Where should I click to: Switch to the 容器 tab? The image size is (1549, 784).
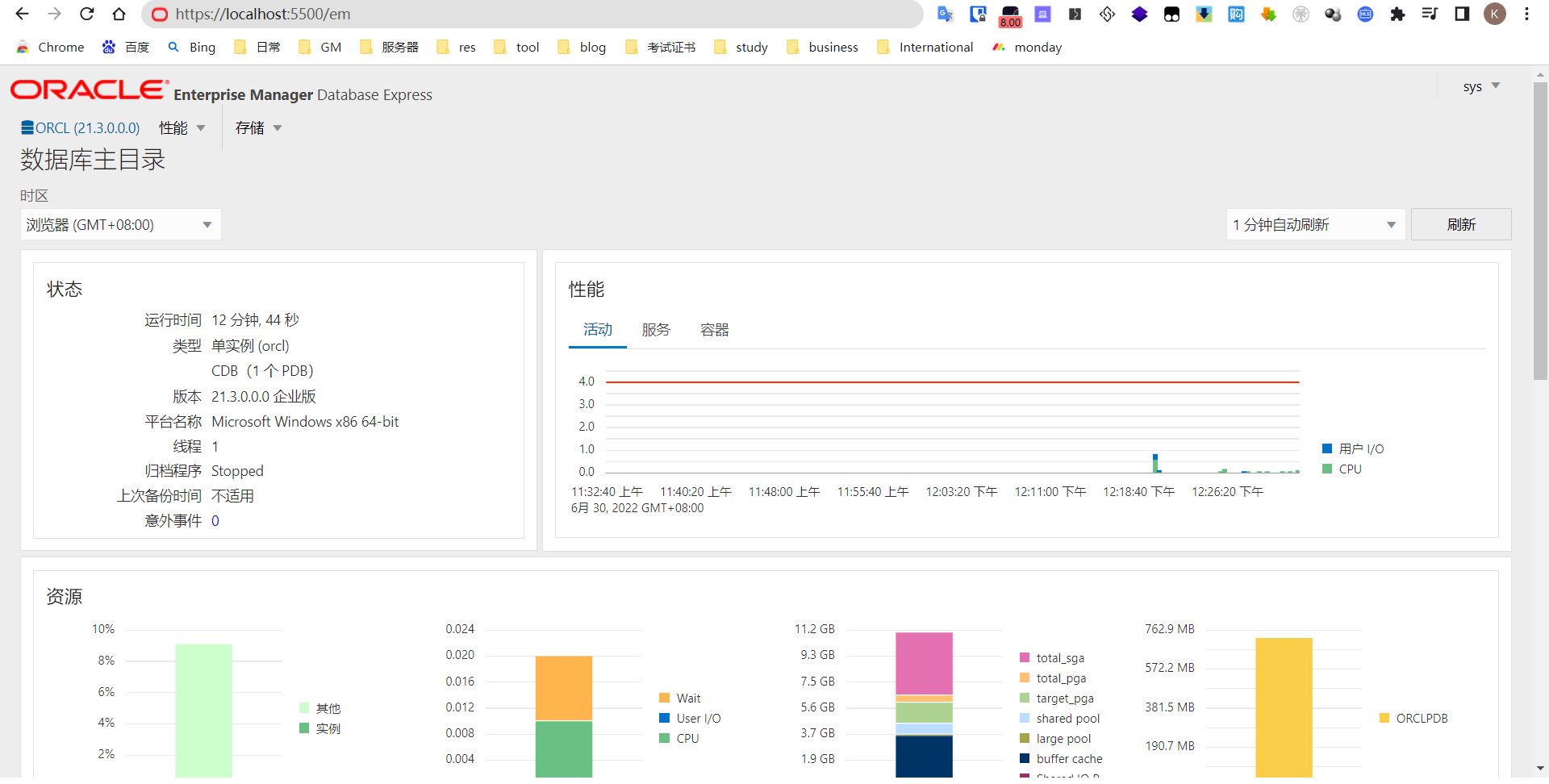(x=714, y=330)
